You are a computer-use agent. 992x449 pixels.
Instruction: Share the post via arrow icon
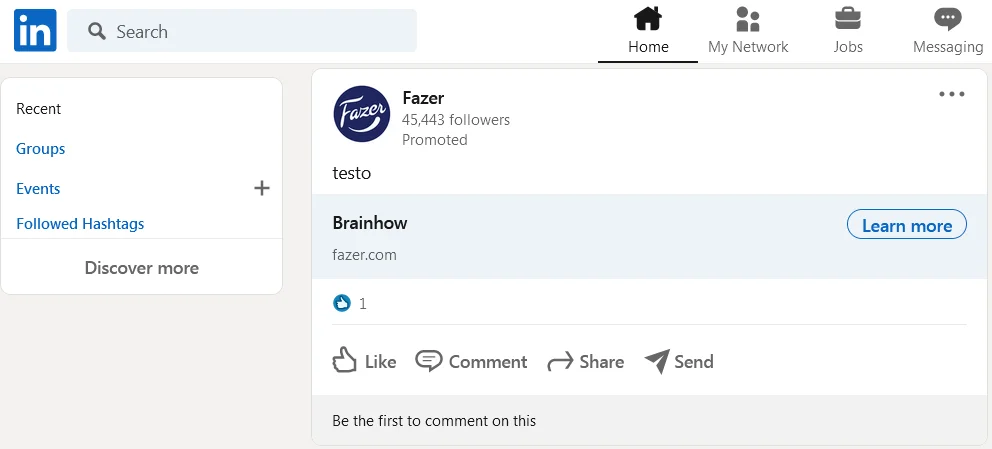coord(560,362)
